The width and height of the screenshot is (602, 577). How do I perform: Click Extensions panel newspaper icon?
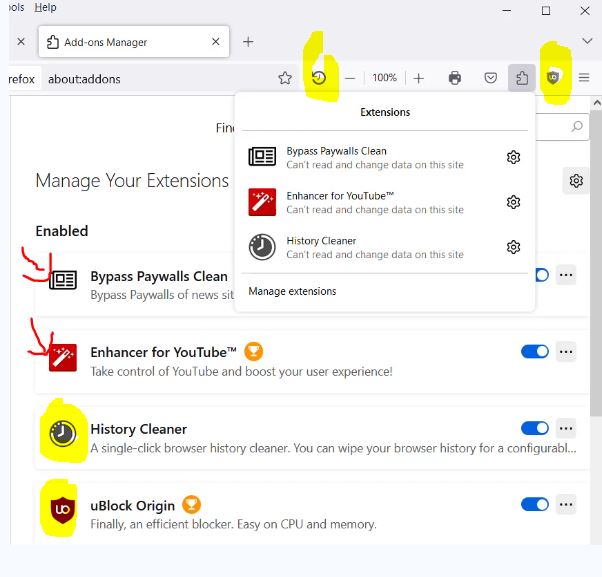pyautogui.click(x=262, y=157)
